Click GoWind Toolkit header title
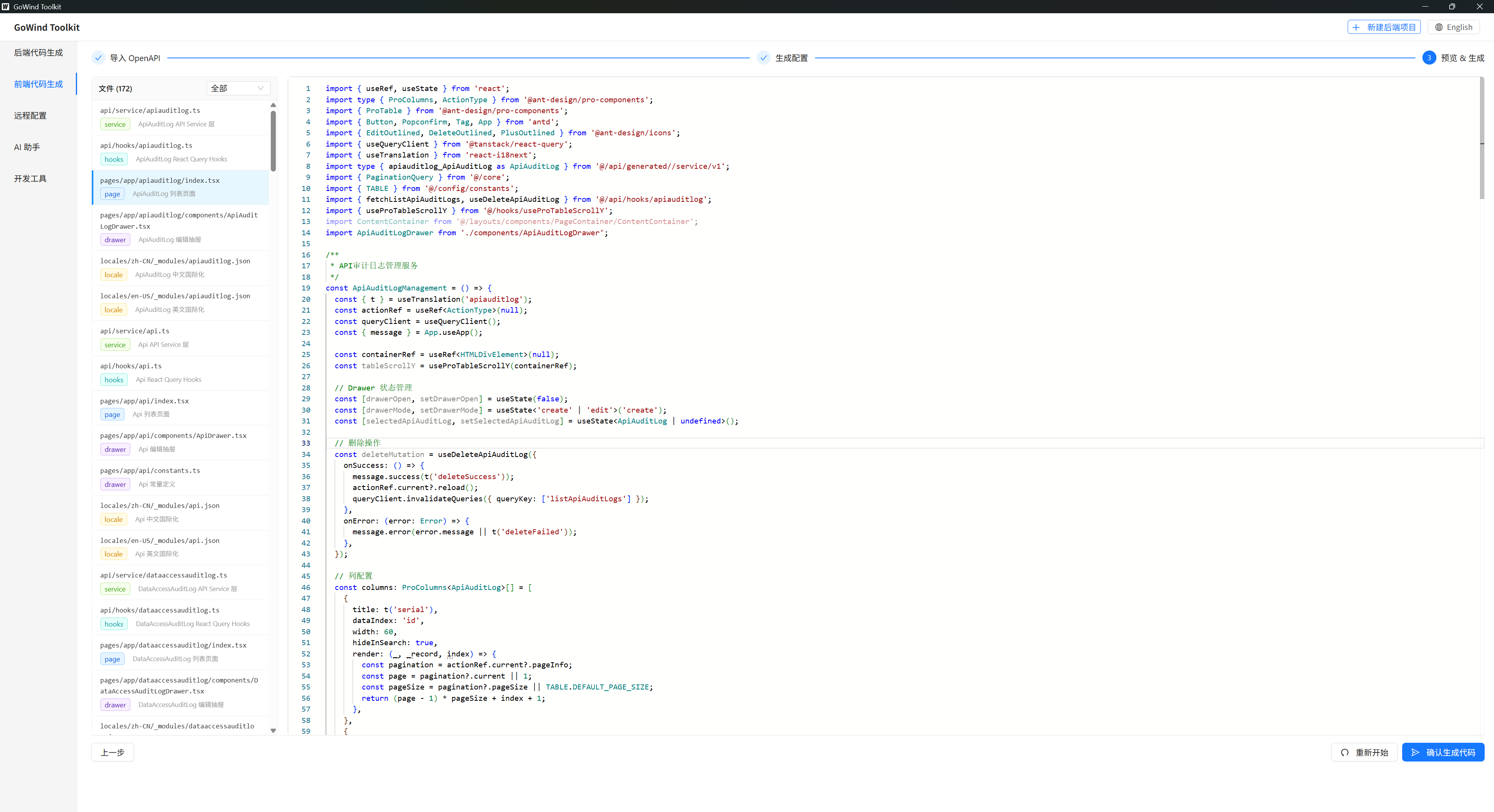The image size is (1494, 812). click(47, 27)
